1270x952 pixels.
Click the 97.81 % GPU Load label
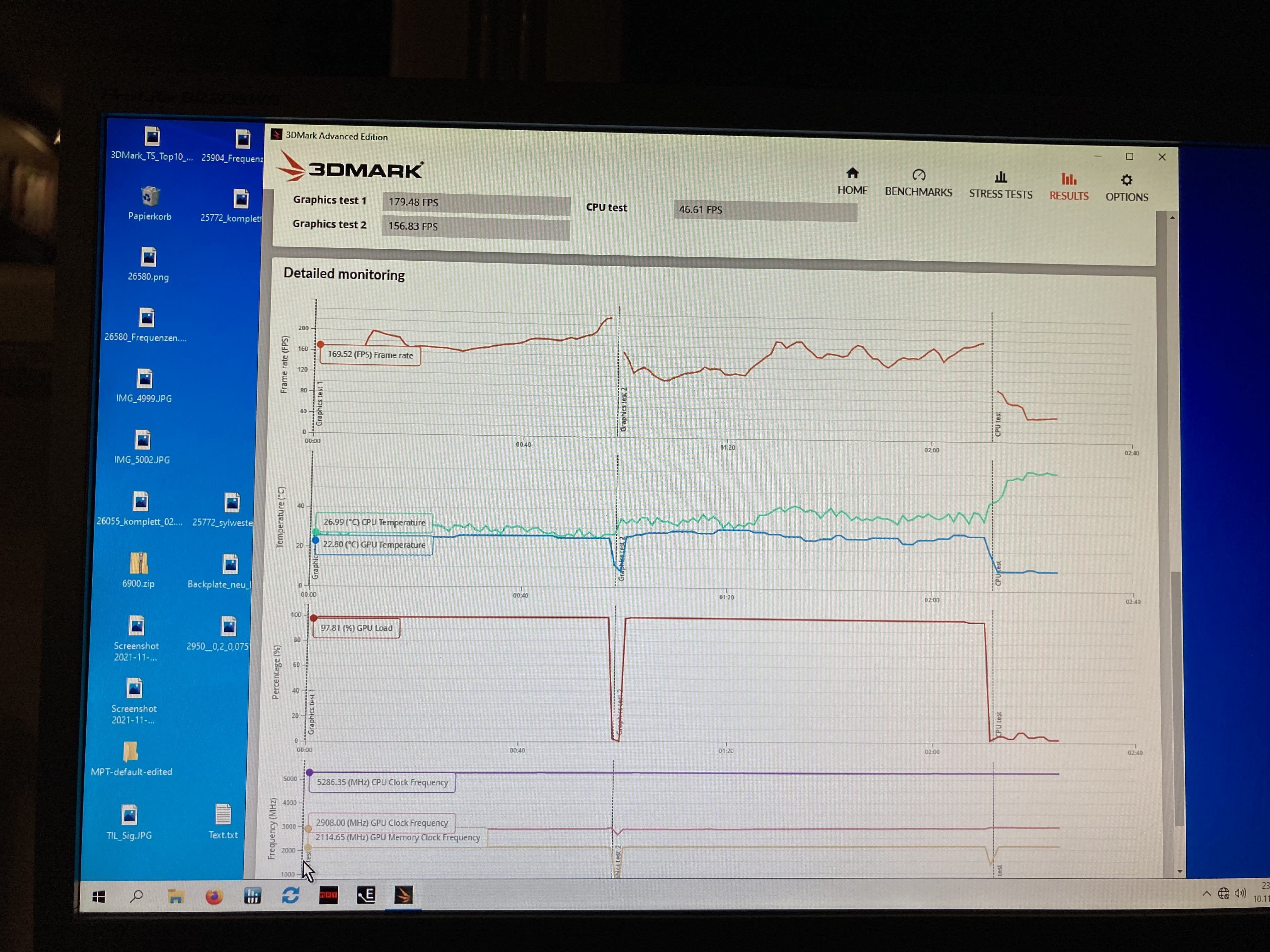(356, 628)
